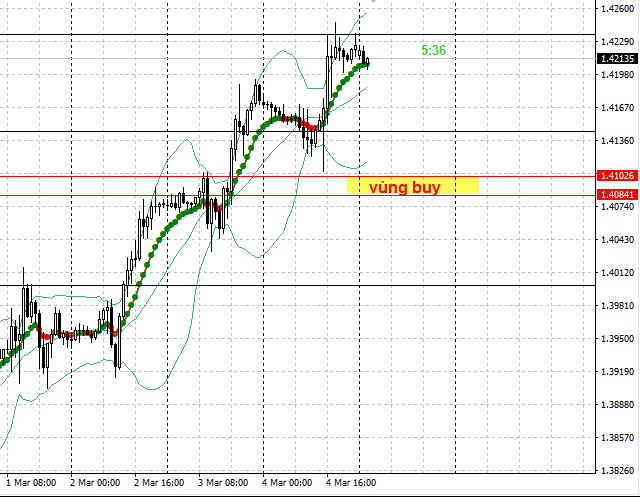
Task: Click the 1.40740 price scale value
Action: pos(618,206)
